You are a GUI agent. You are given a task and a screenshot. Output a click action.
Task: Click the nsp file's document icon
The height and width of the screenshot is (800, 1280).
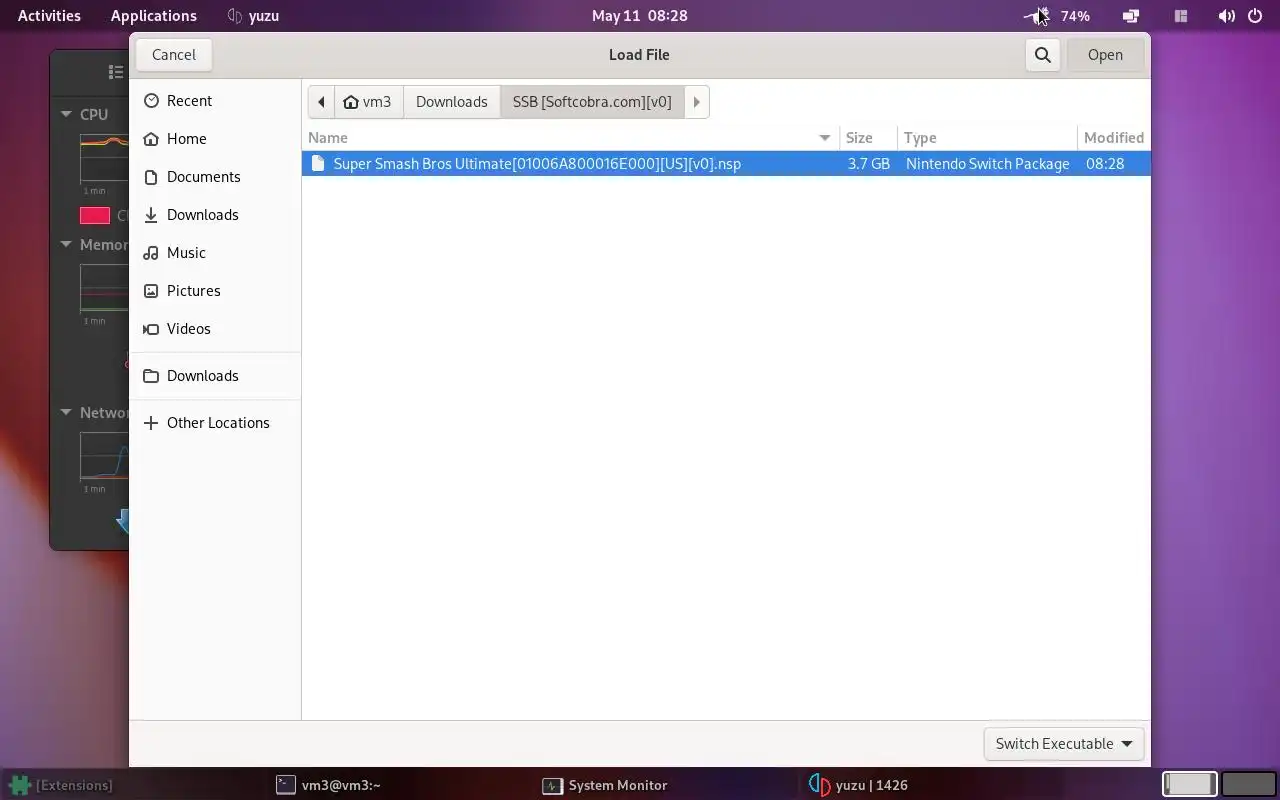[318, 164]
